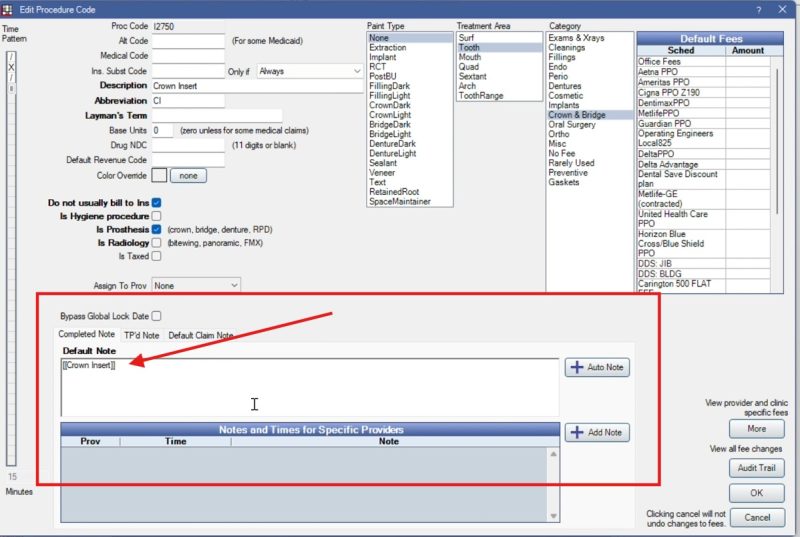Click the notes grid scroll-down arrow
800x537 pixels.
click(x=554, y=516)
